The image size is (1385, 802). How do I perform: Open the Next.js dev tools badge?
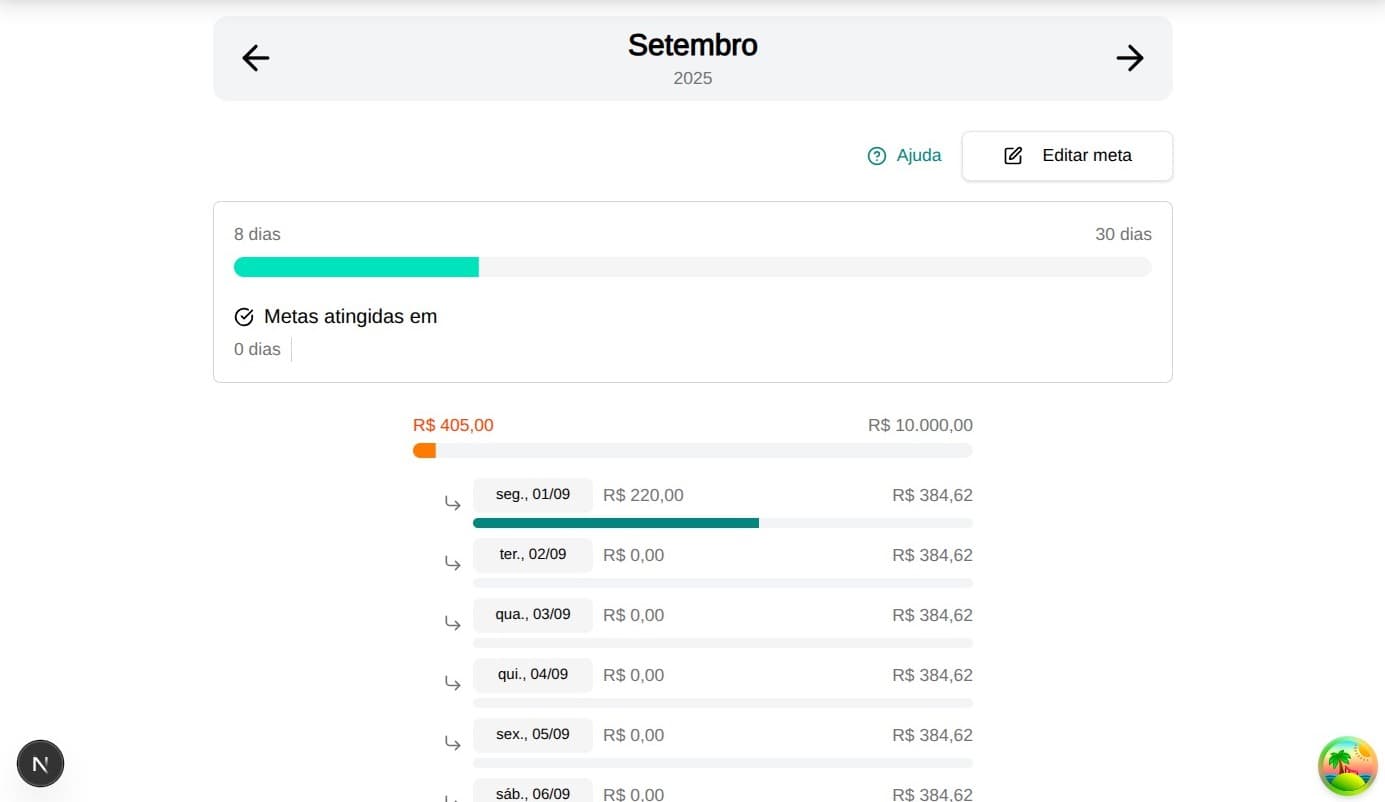point(41,764)
